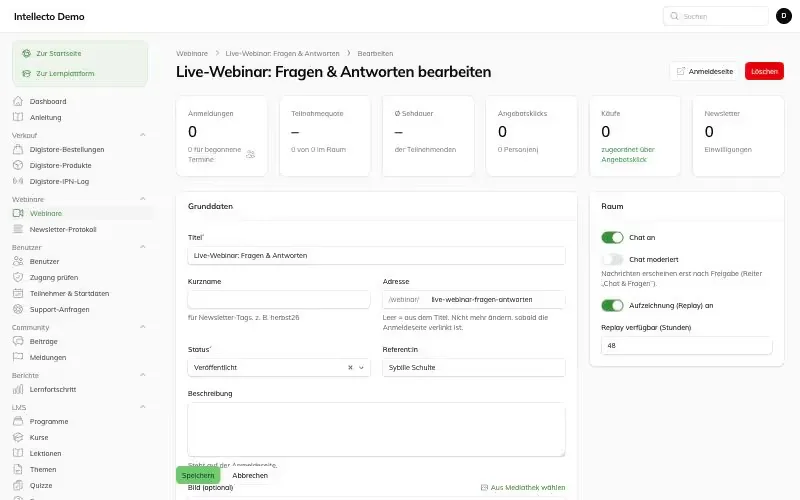Click the Zugang prüfen shield icon
Viewport: 800px width, 500px height.
pos(18,277)
